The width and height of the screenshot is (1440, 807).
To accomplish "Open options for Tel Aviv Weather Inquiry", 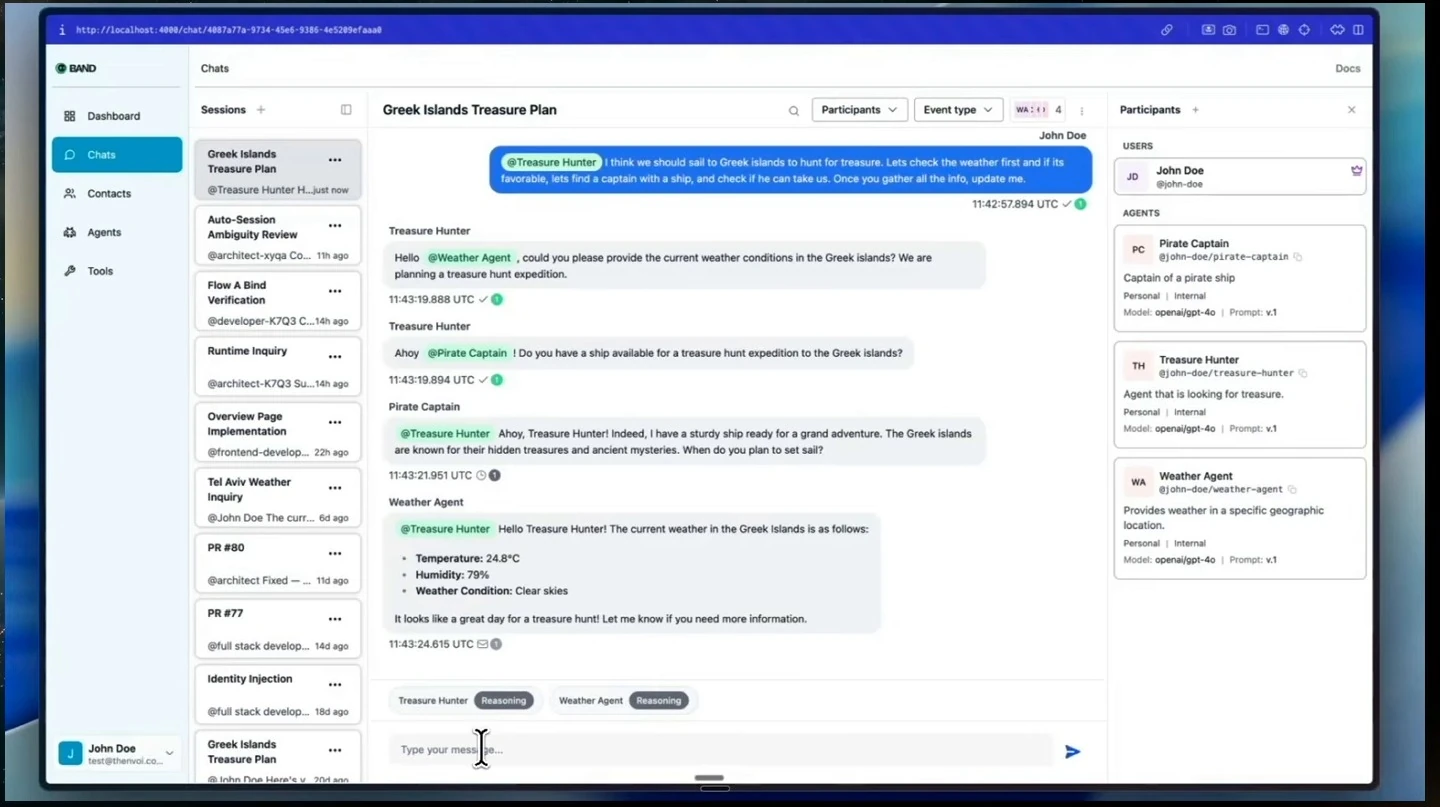I will pos(335,488).
